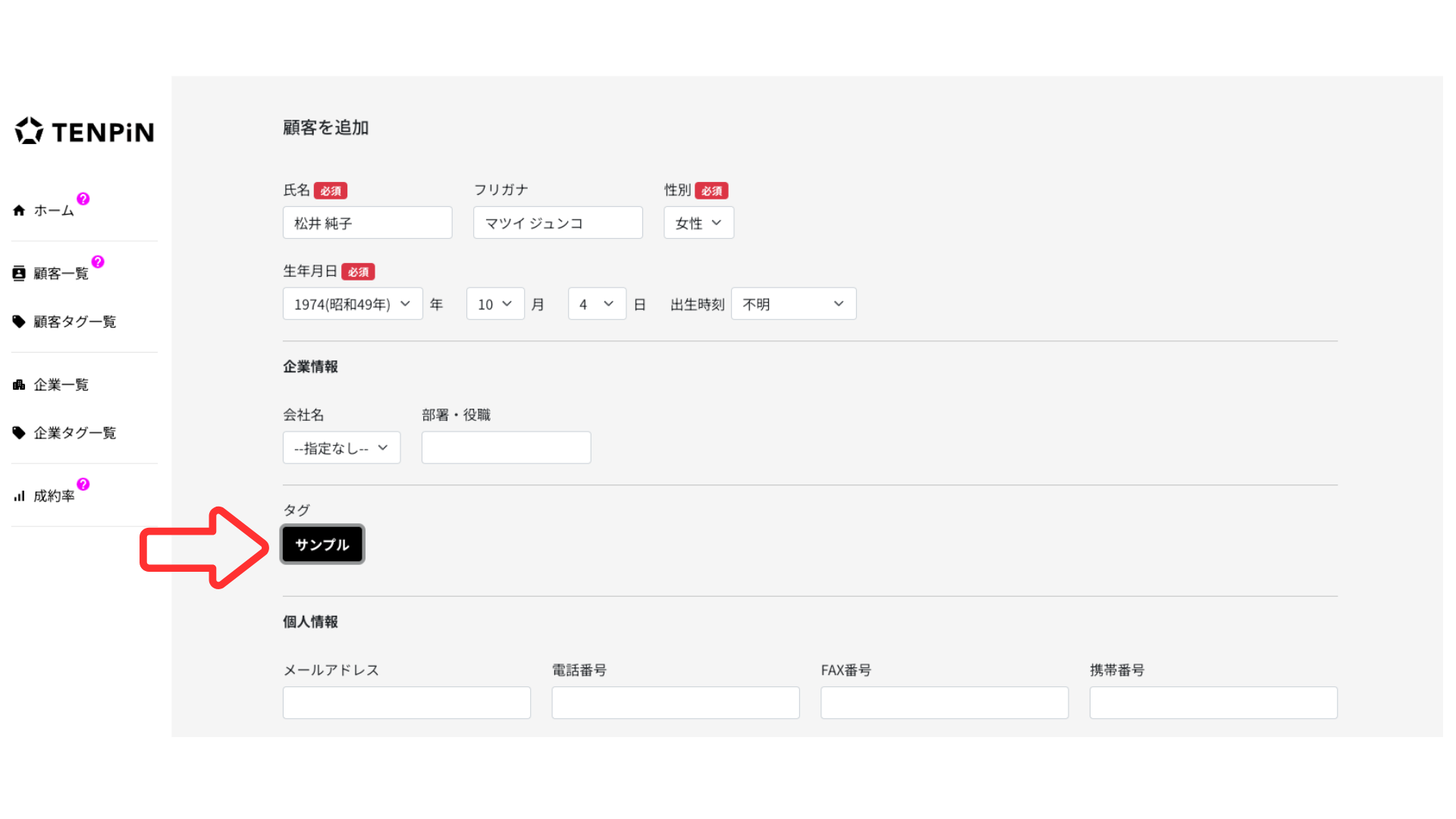
Task: Open the birth month dropdown
Action: tap(494, 304)
